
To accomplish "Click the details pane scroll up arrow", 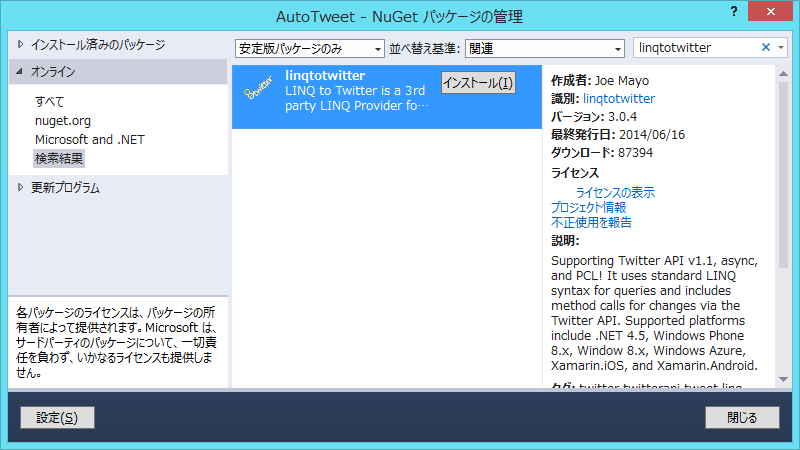I will click(784, 74).
